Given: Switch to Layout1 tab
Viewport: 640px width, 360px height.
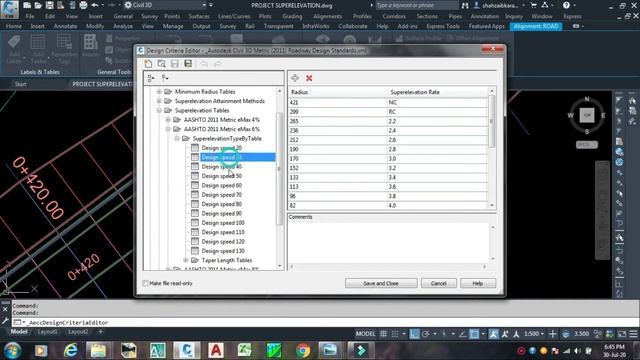Looking at the screenshot, I should coord(47,332).
